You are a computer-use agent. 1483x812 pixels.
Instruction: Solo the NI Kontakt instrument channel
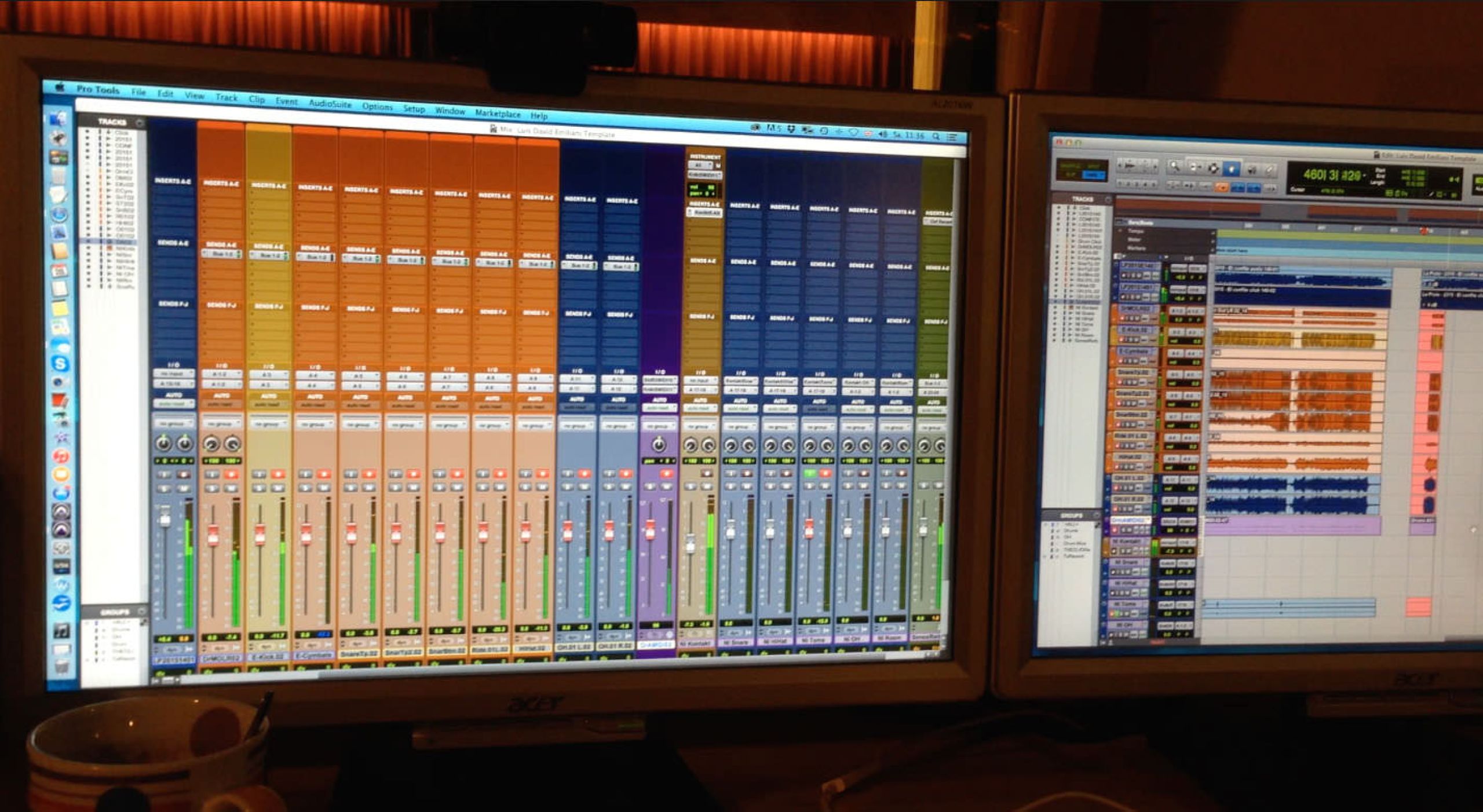pos(689,487)
